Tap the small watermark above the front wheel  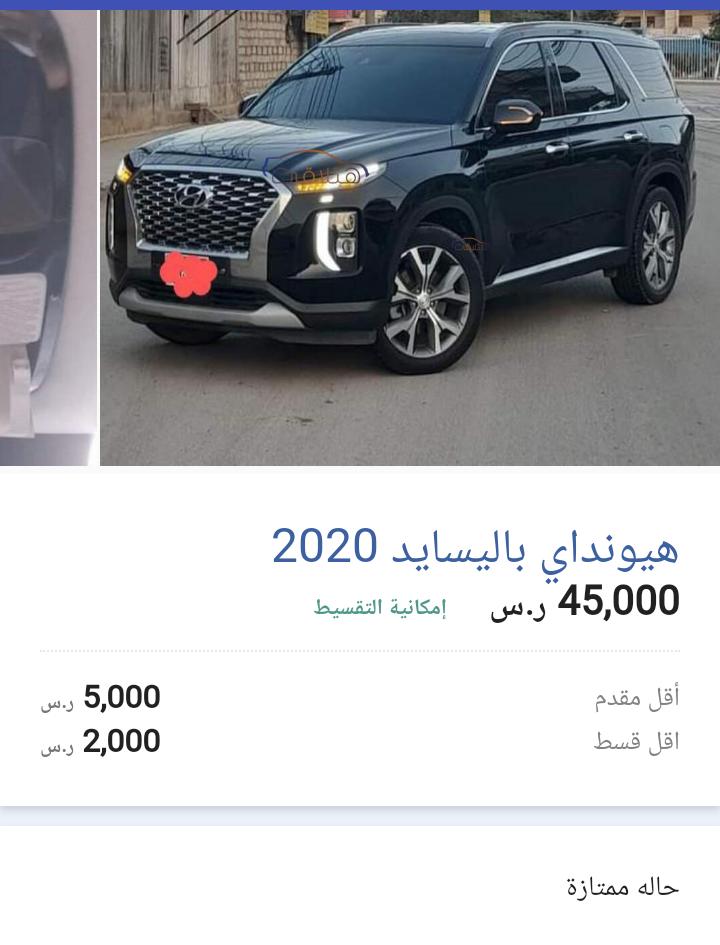(x=471, y=245)
